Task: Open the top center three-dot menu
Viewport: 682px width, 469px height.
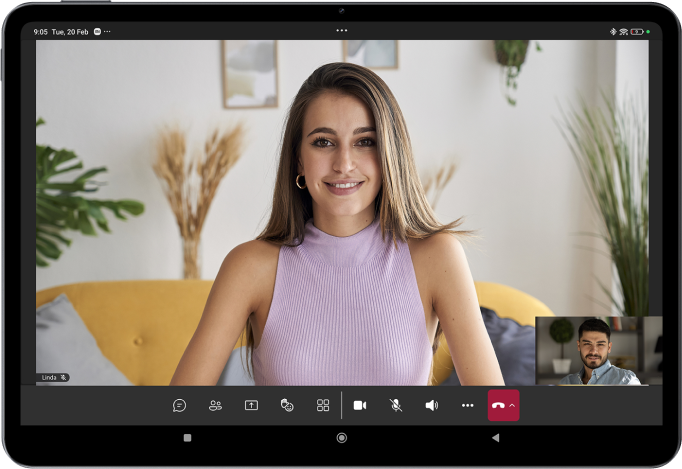Action: point(342,30)
